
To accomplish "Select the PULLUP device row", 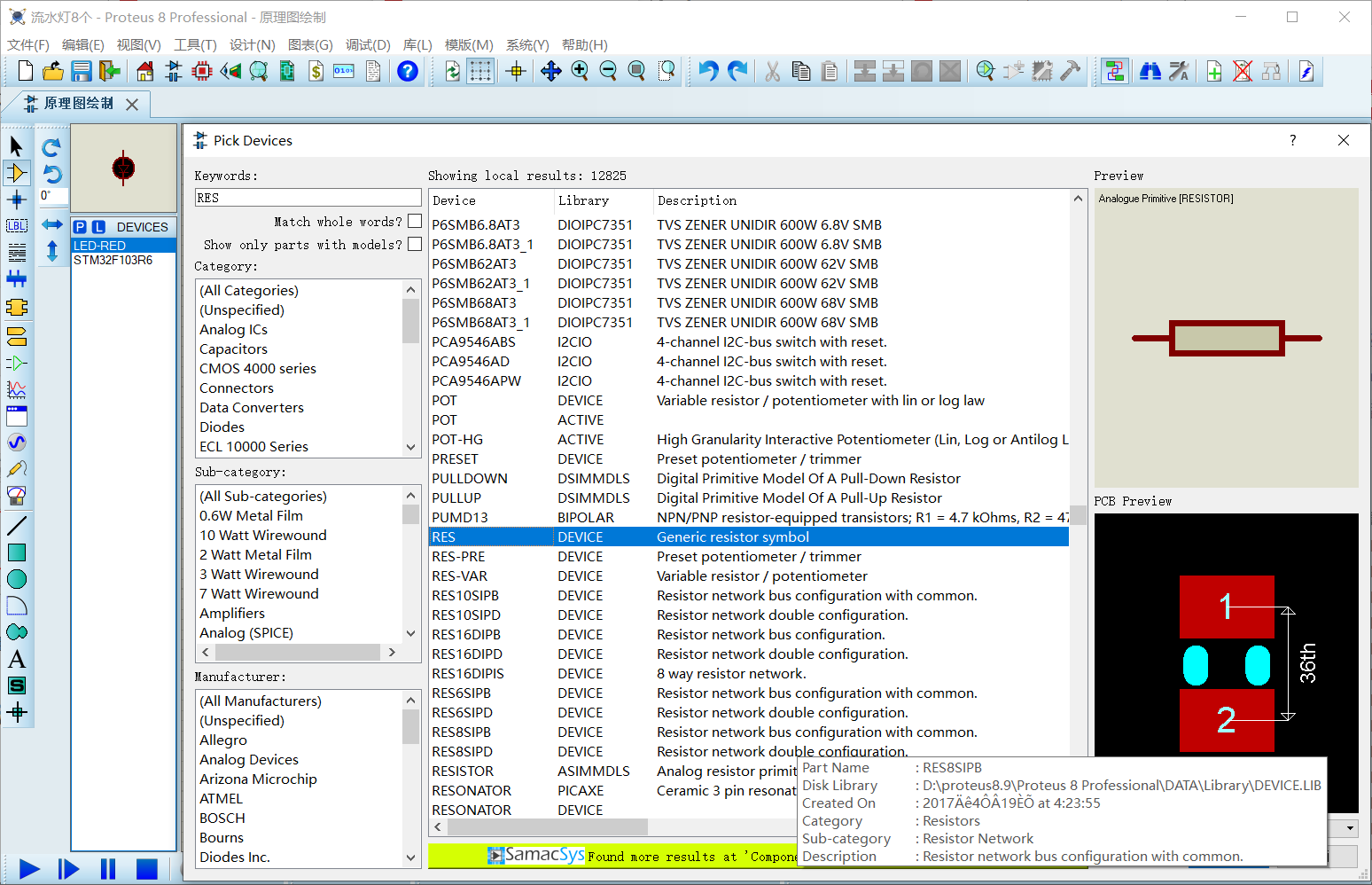I will tap(749, 497).
